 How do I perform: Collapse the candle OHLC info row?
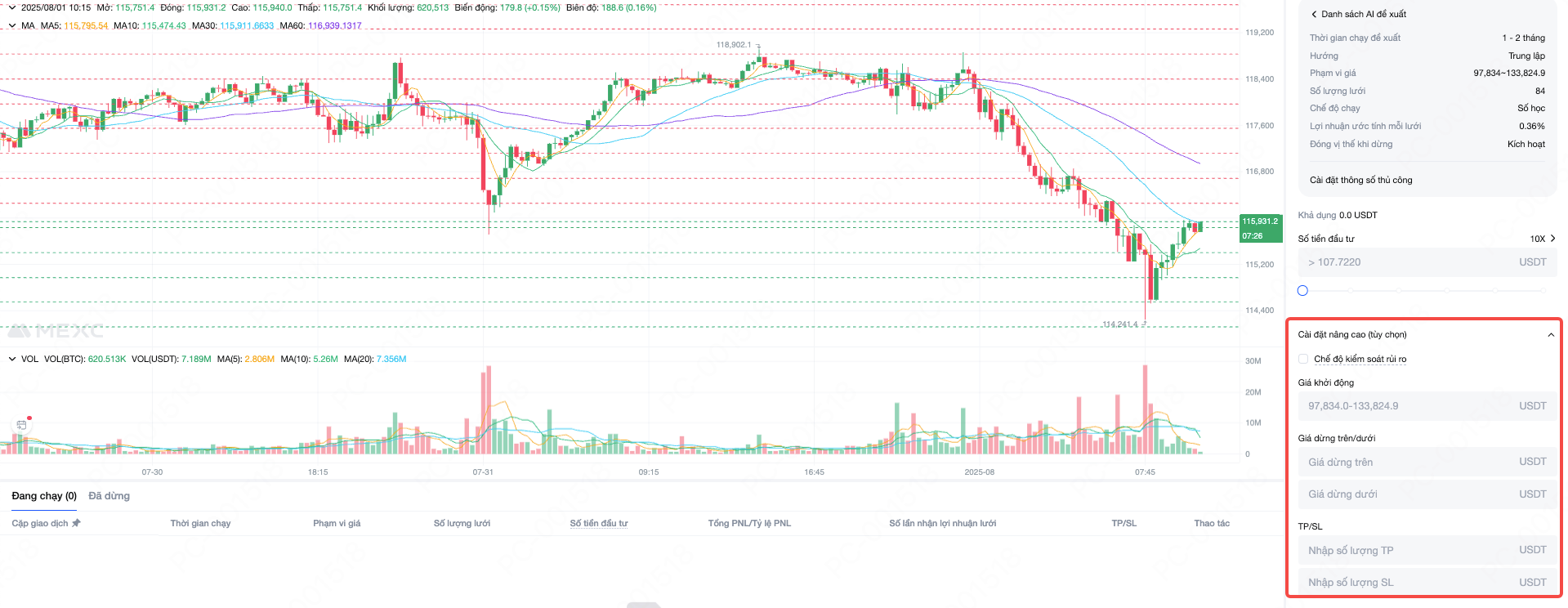(12, 7)
